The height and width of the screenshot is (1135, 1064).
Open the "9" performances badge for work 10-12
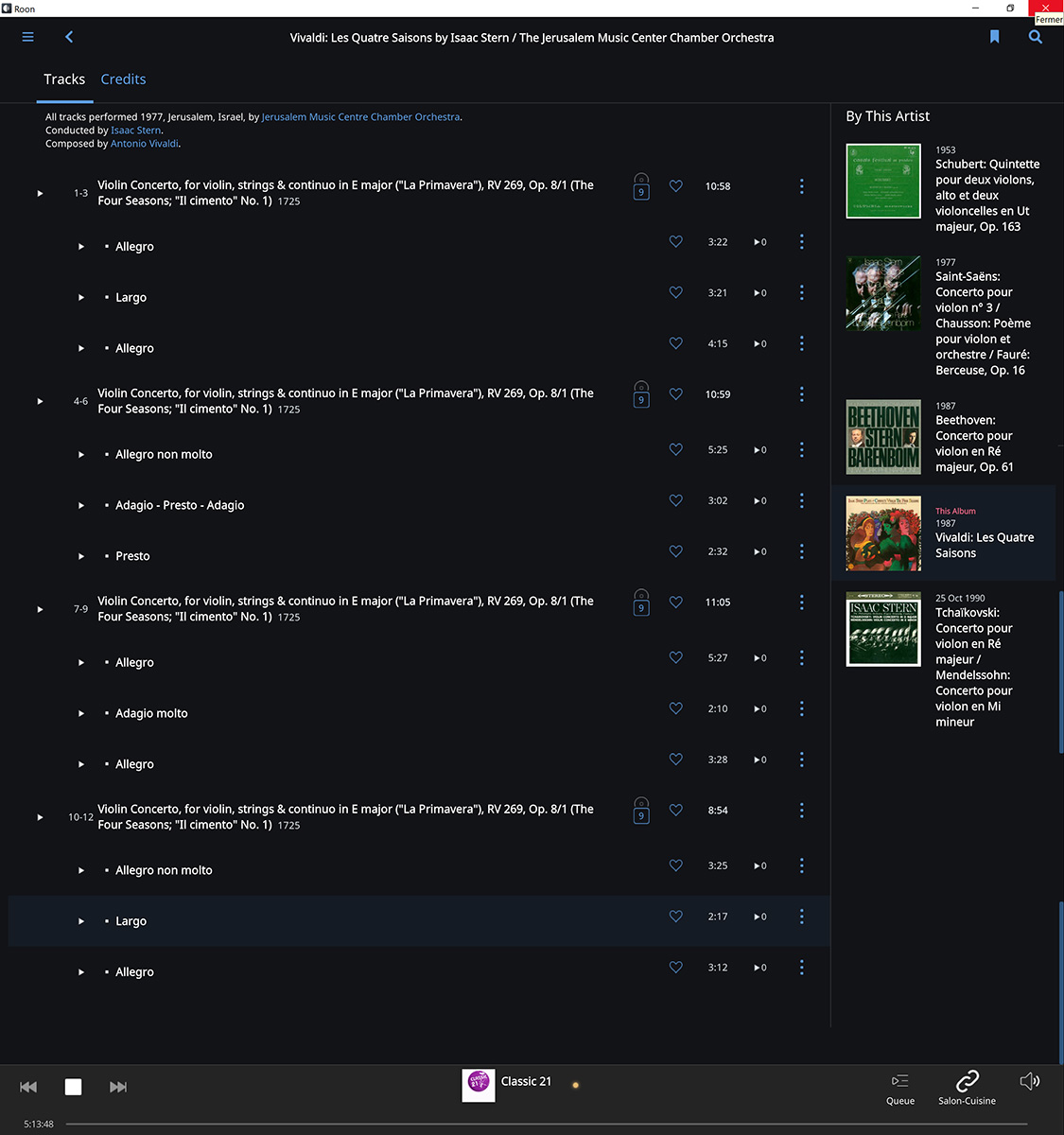tap(641, 812)
